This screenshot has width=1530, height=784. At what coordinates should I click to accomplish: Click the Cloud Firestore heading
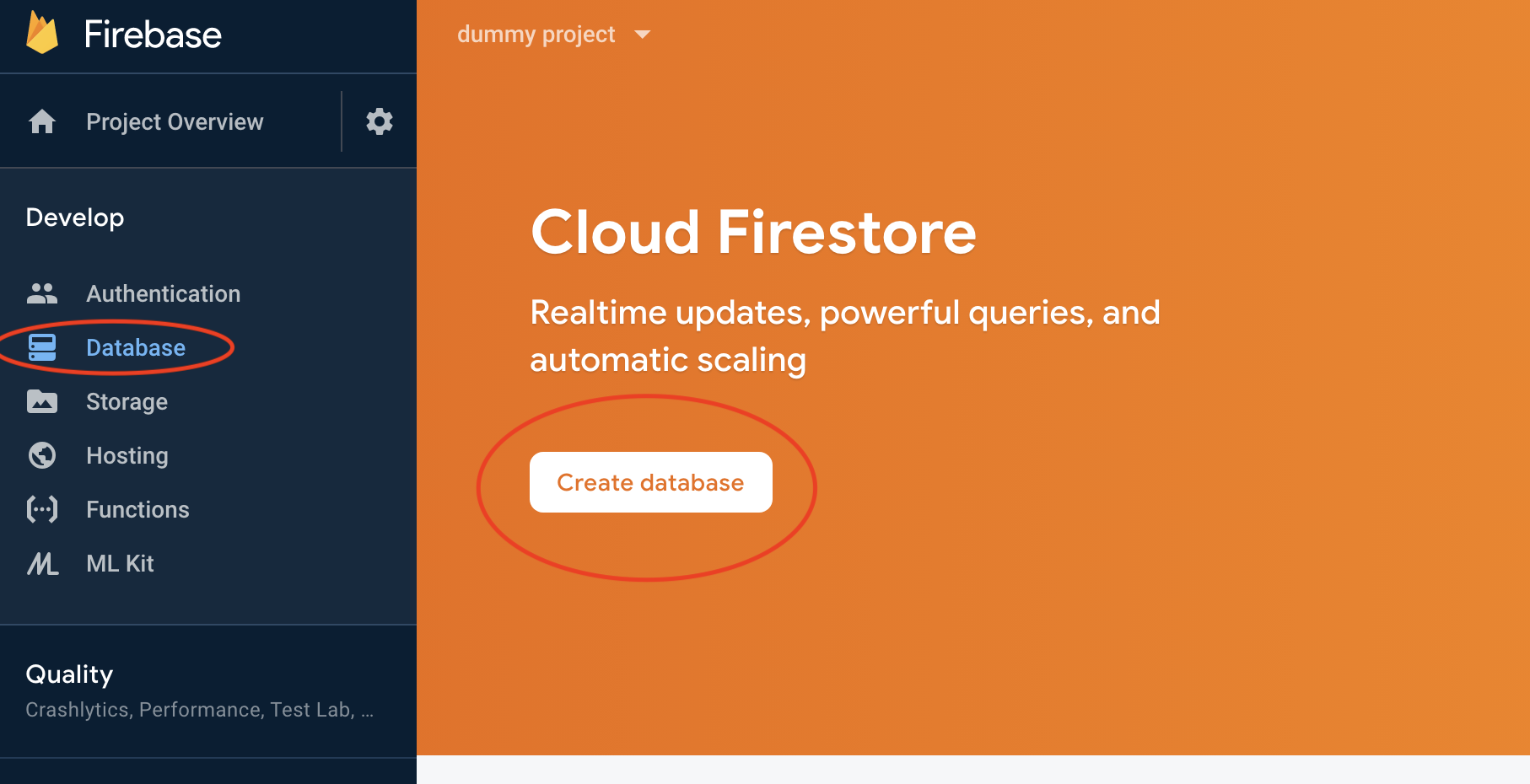(753, 232)
